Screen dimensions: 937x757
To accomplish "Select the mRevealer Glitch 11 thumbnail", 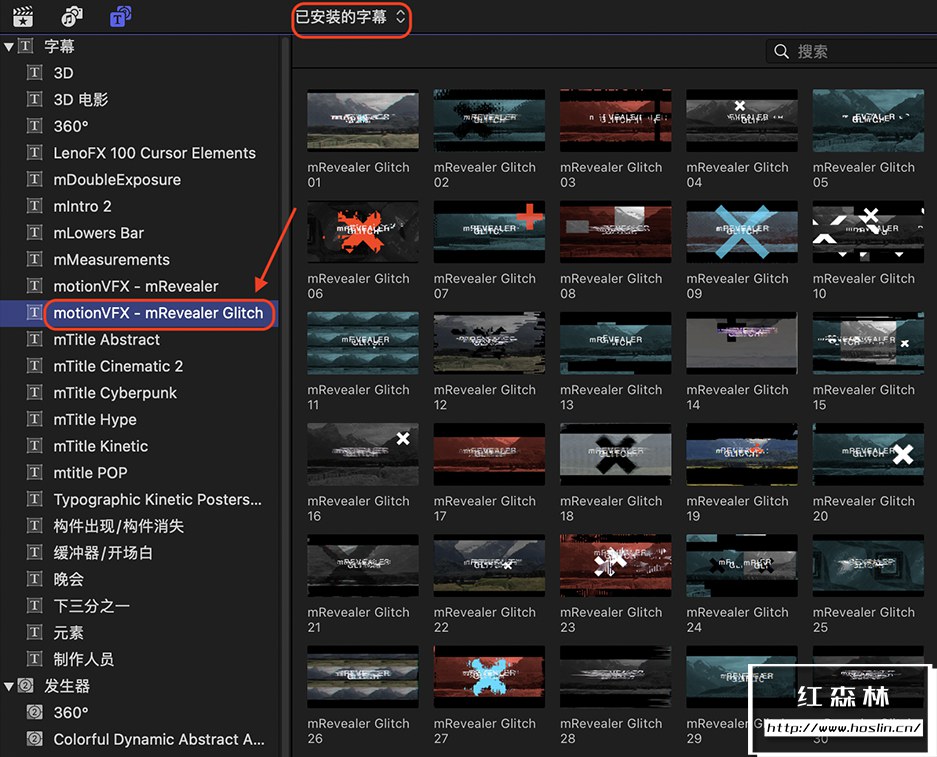I will point(363,343).
